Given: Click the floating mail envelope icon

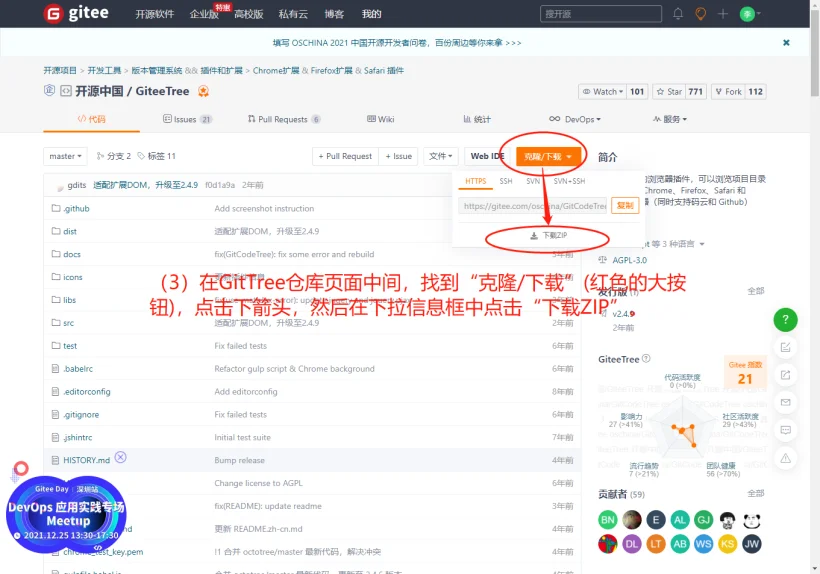Looking at the screenshot, I should pyautogui.click(x=785, y=403).
